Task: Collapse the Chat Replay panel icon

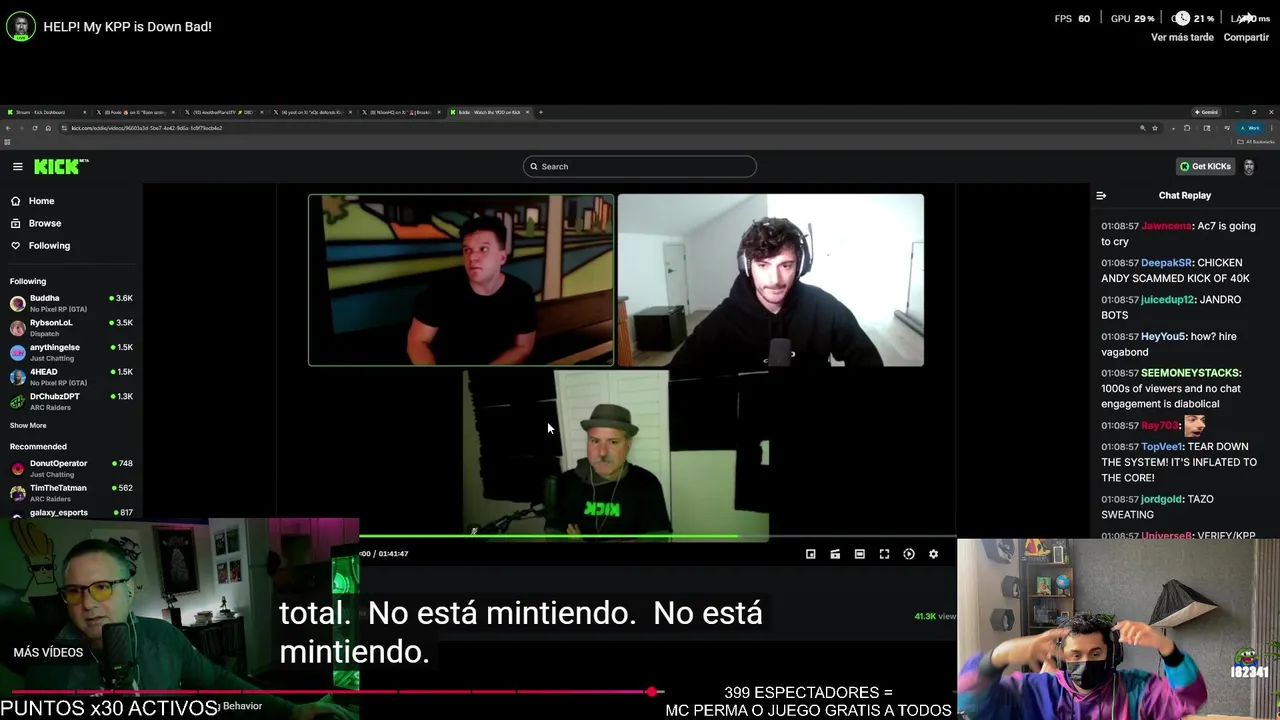Action: pos(1101,196)
